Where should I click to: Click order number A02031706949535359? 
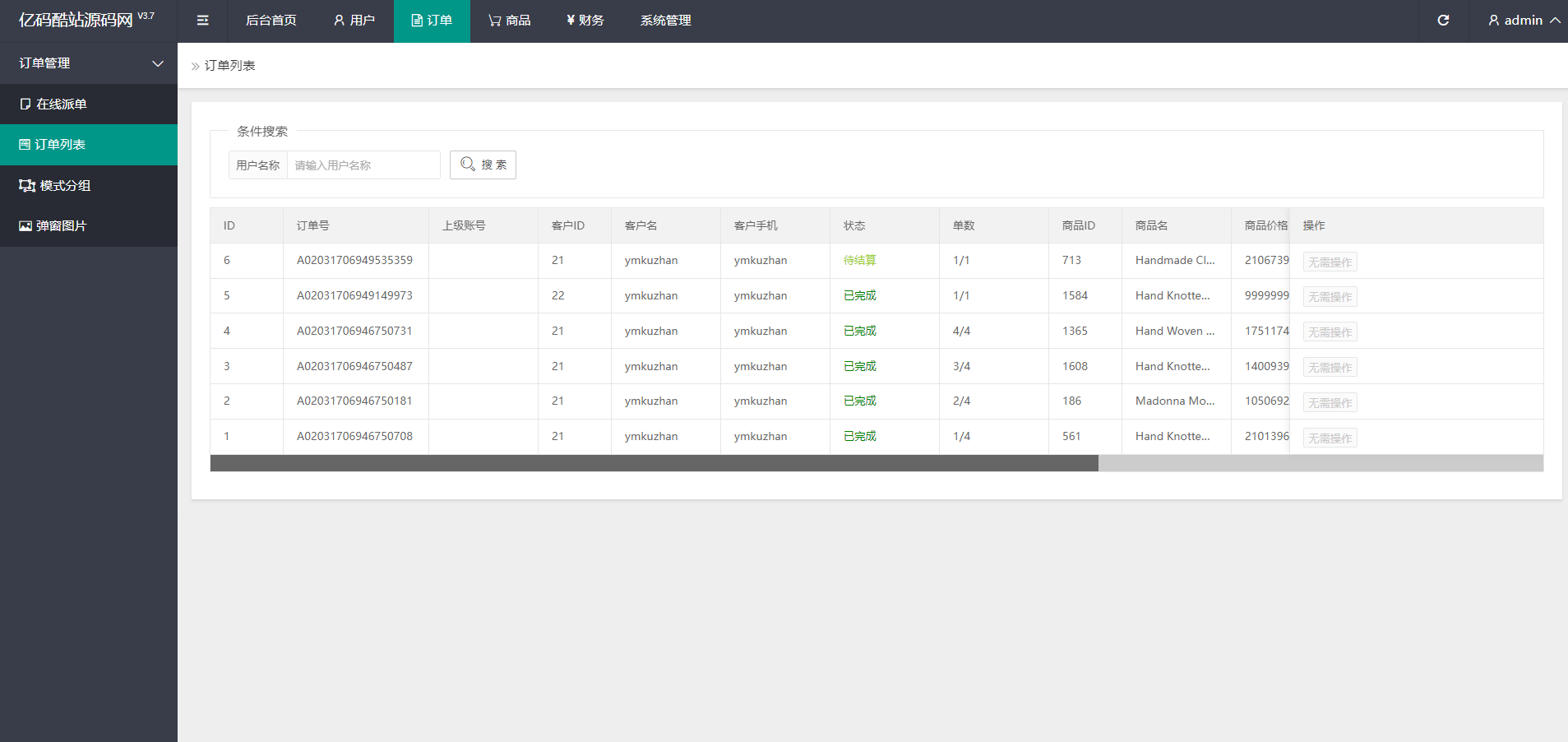pos(354,260)
